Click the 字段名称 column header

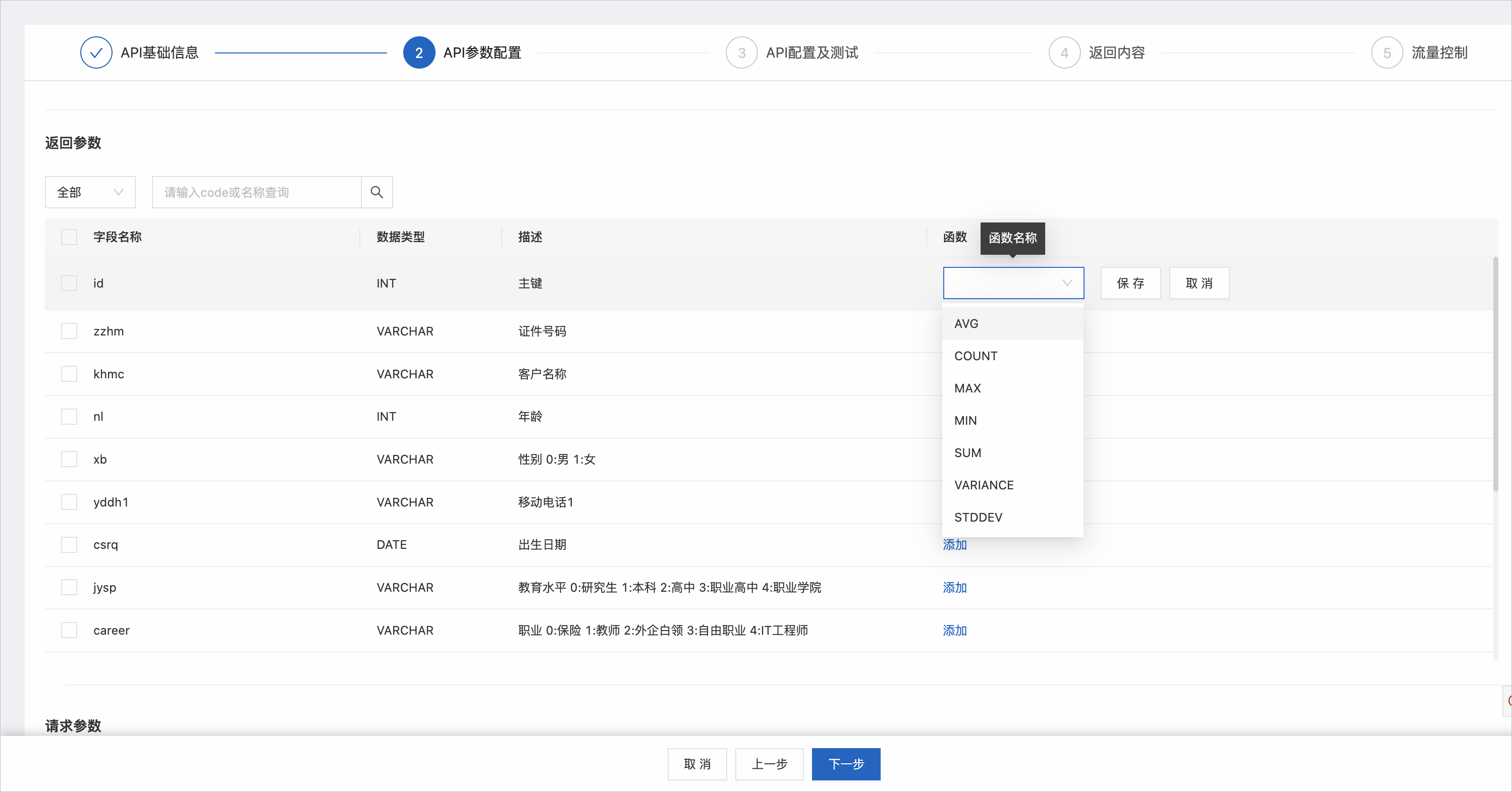(x=118, y=237)
